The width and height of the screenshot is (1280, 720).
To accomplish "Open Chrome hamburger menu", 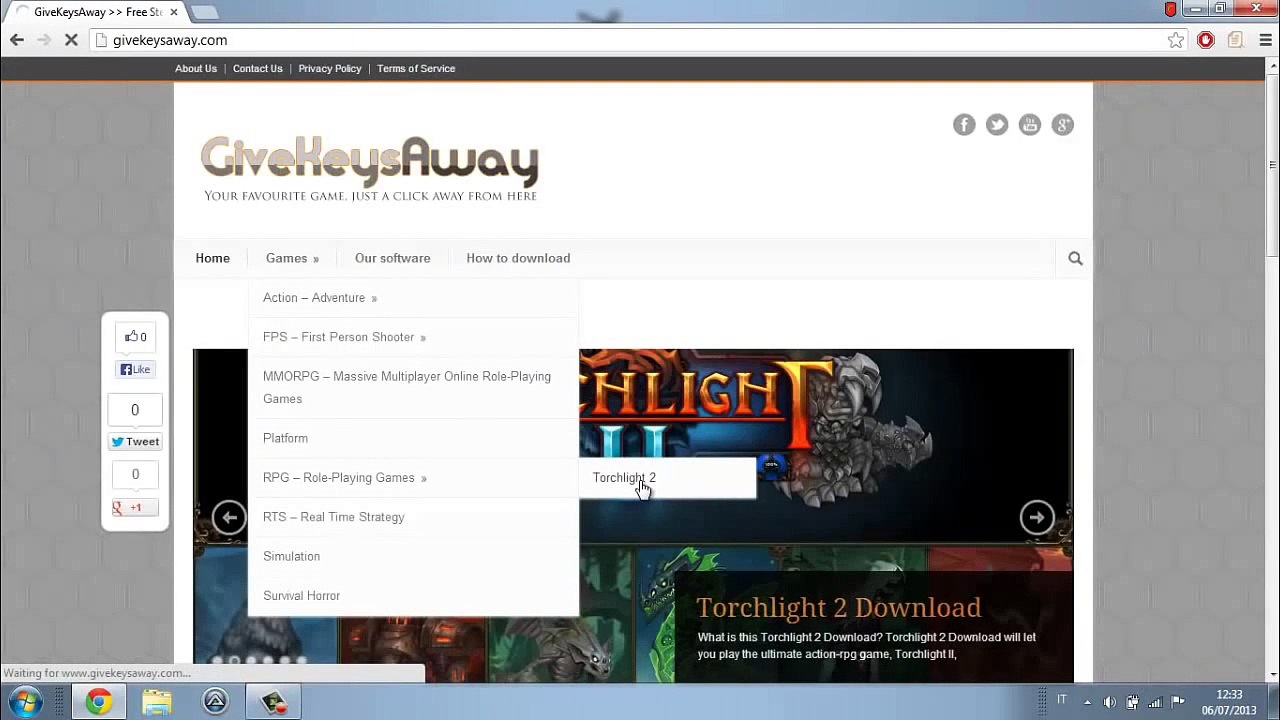I will 1265,40.
